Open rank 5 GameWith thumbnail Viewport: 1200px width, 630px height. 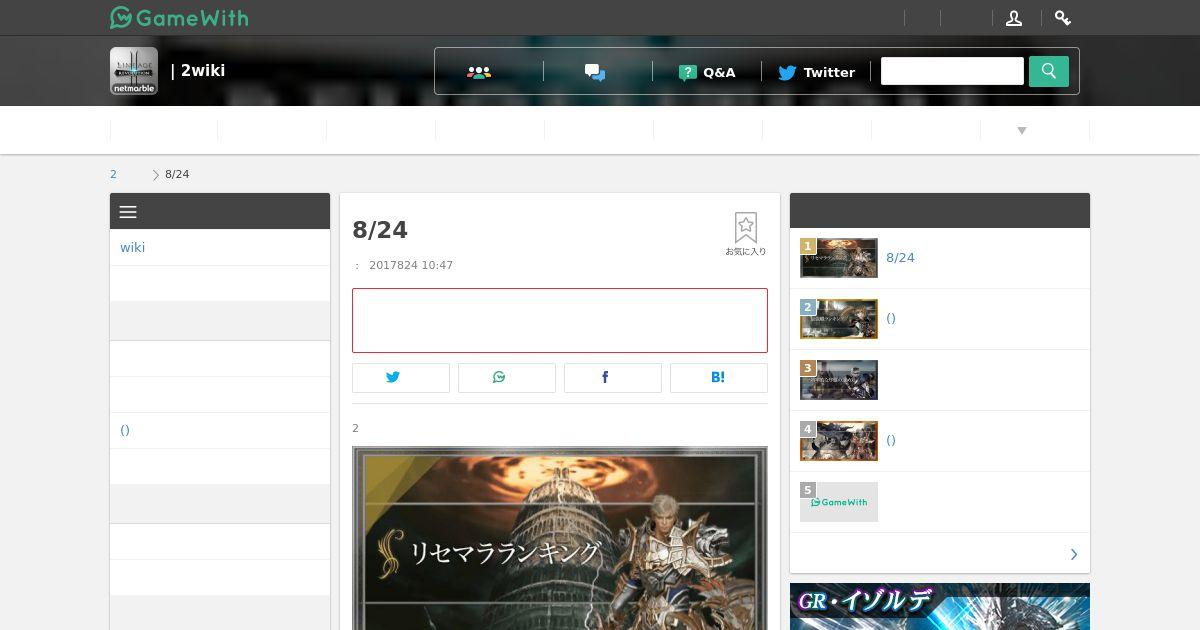839,502
